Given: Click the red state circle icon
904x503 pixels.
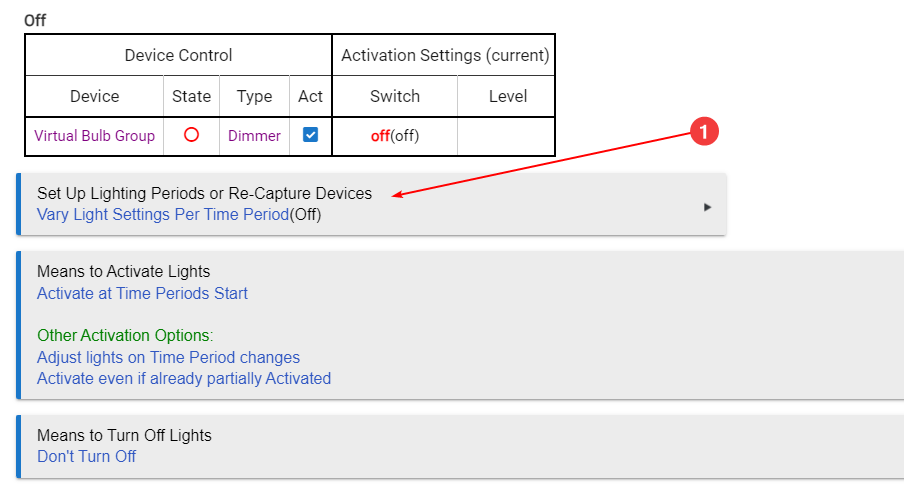Looking at the screenshot, I should click(191, 135).
